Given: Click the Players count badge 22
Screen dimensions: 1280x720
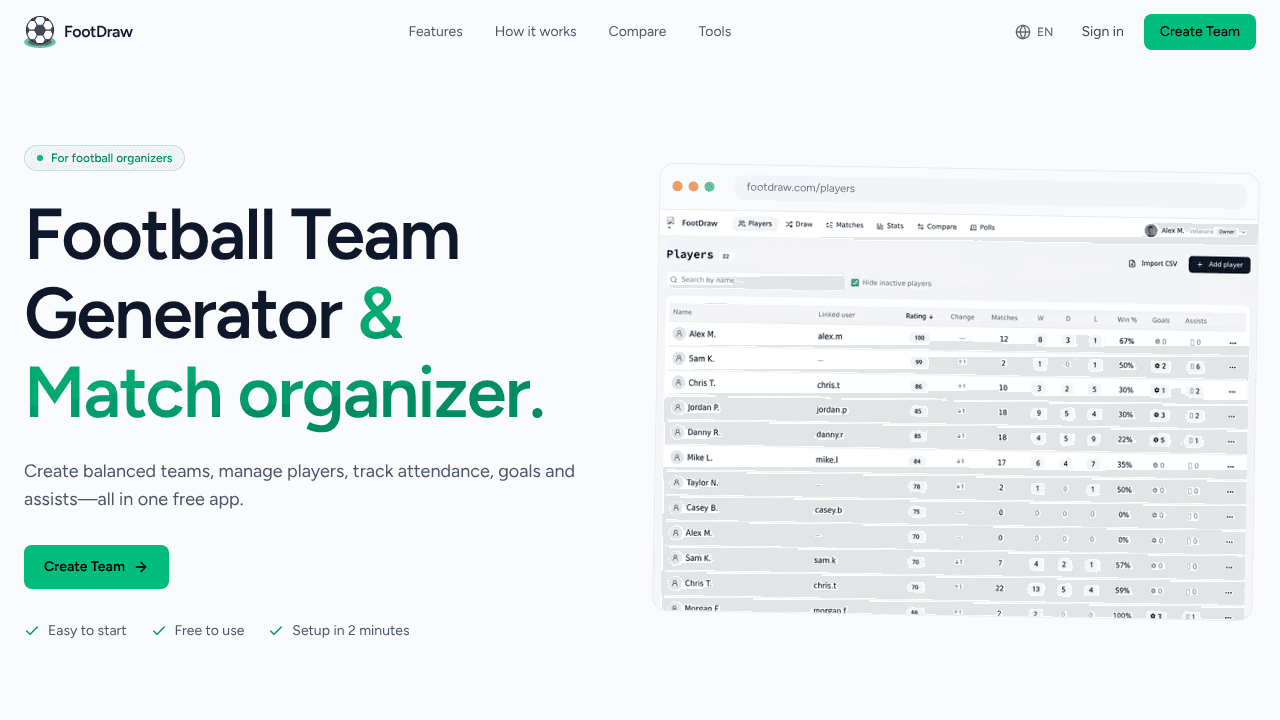Looking at the screenshot, I should click(726, 256).
